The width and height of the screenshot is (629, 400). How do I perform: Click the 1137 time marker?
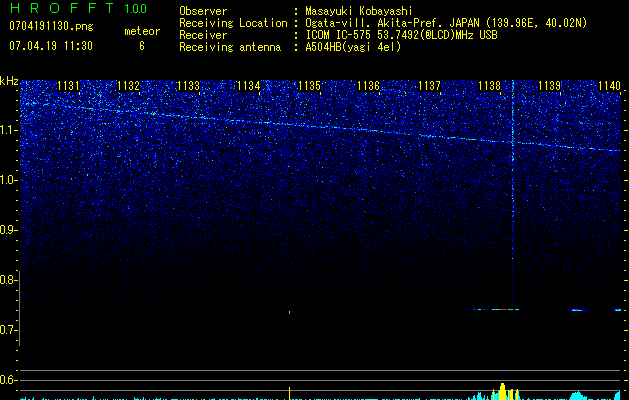(x=429, y=85)
